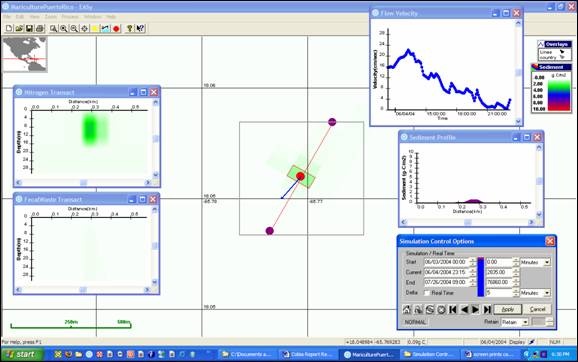Select the zoom window magnifier tool
This screenshot has height=362, width=578.
(x=53, y=28)
